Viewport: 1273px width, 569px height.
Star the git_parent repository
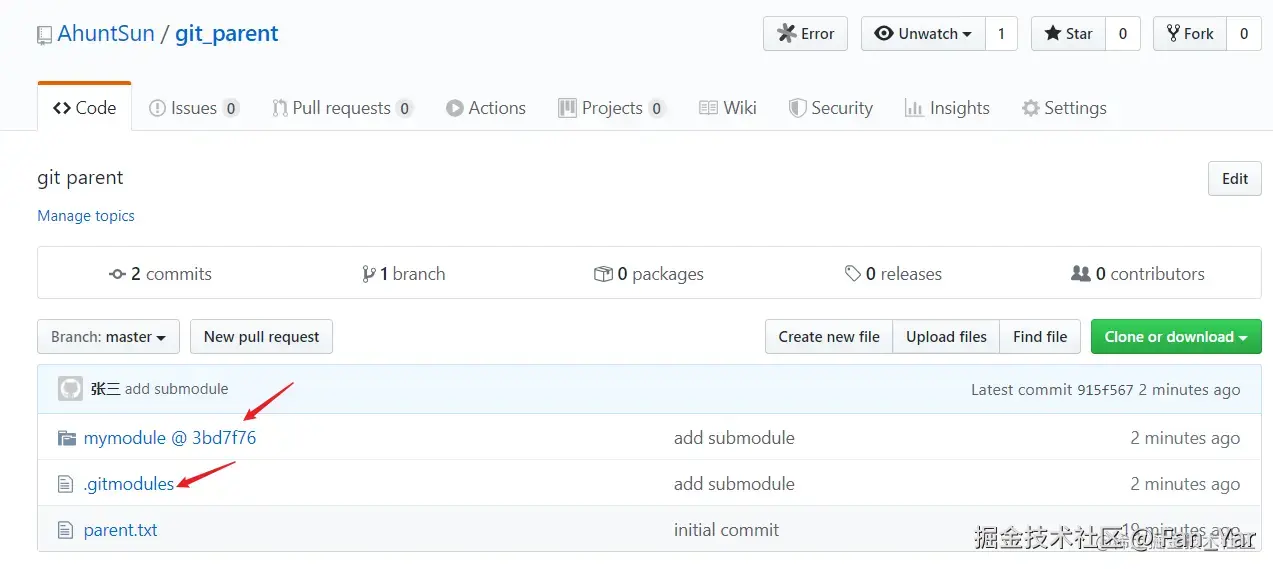[x=1068, y=34]
